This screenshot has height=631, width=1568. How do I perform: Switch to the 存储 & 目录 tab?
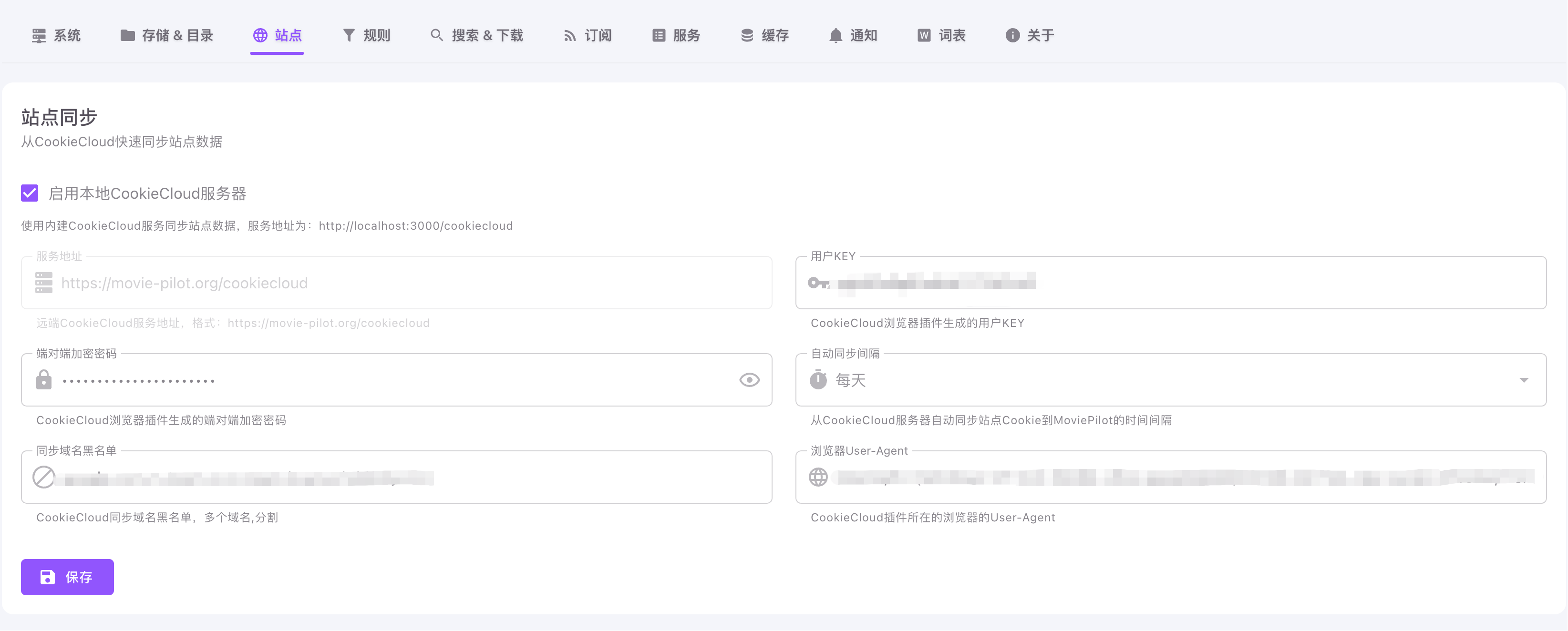[167, 35]
